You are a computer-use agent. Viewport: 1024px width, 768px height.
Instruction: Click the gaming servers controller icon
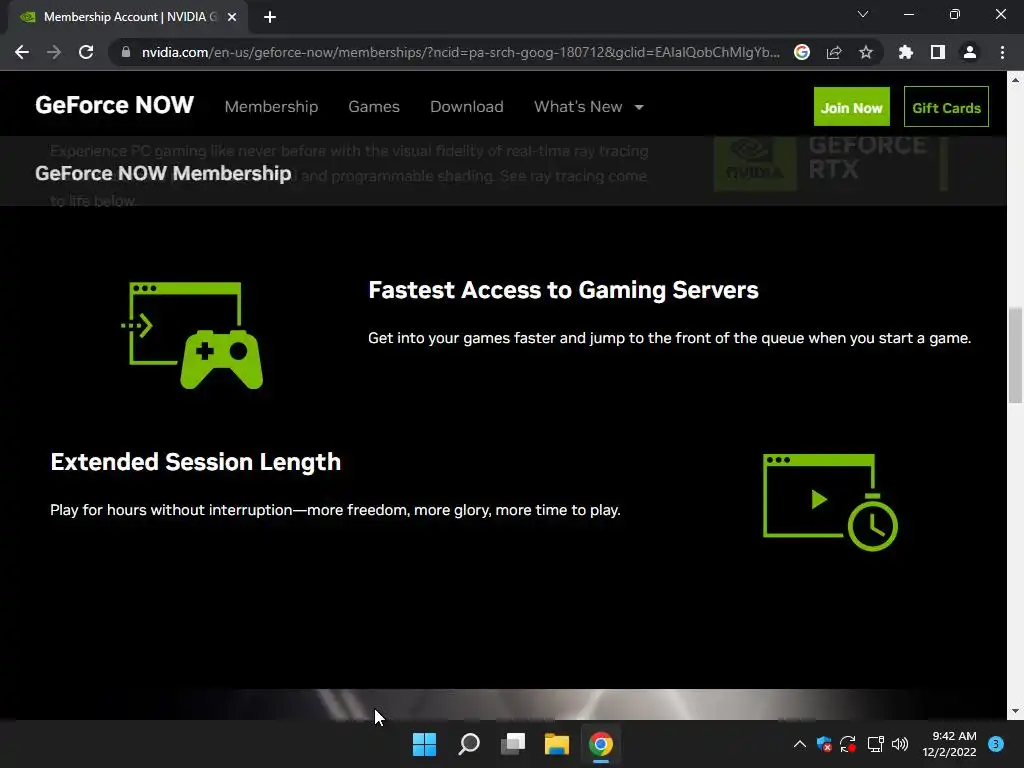coord(193,335)
